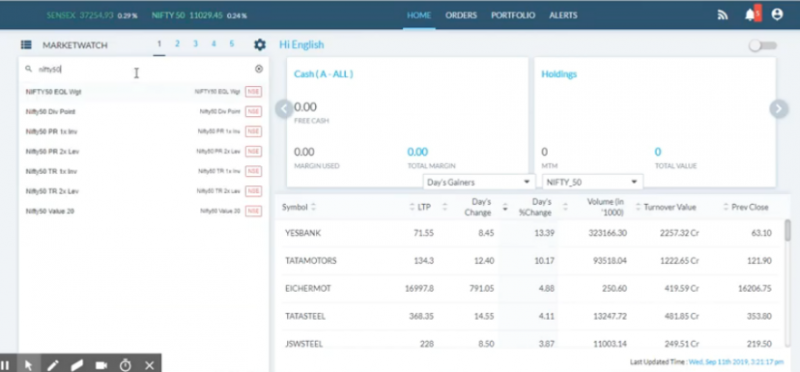Sort table by Turnover Value column
Viewport: 800px width, 372px height.
[x=666, y=207]
